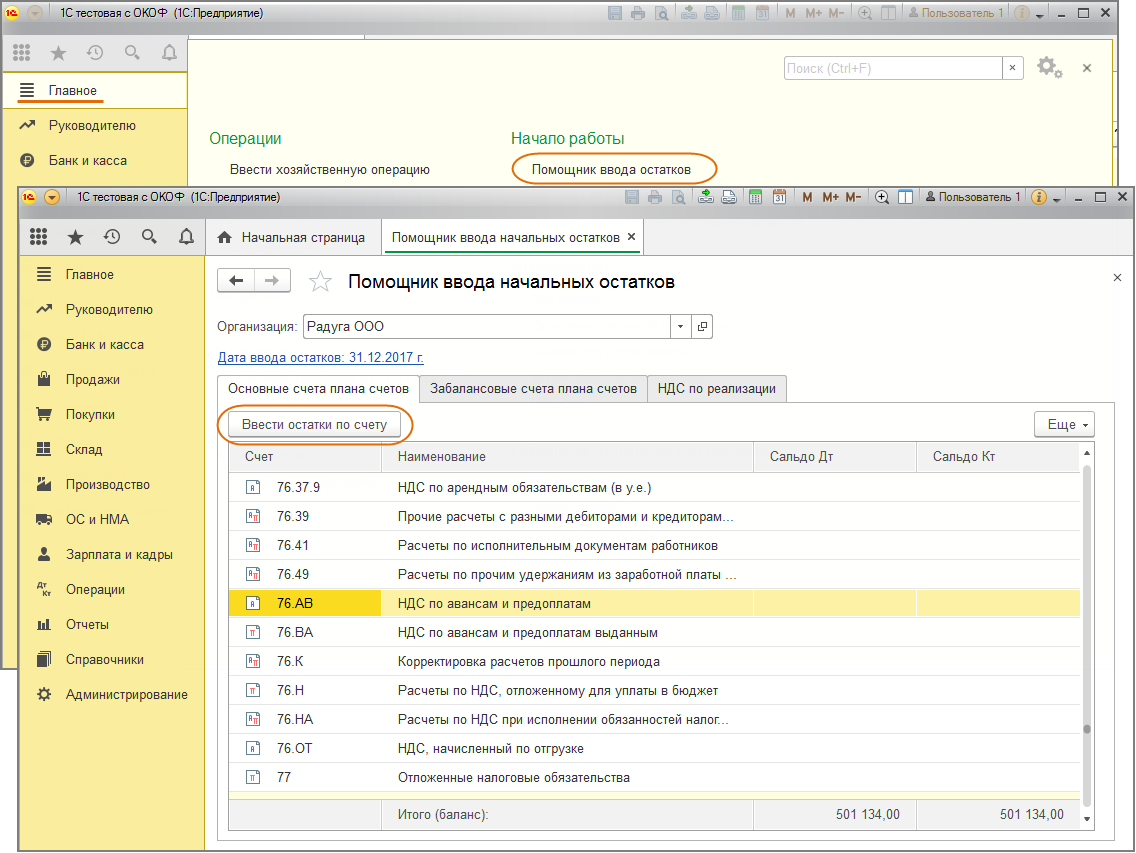Viewport: 1136px width, 853px height.
Task: Go forward with the right arrow button
Action: pos(272,281)
